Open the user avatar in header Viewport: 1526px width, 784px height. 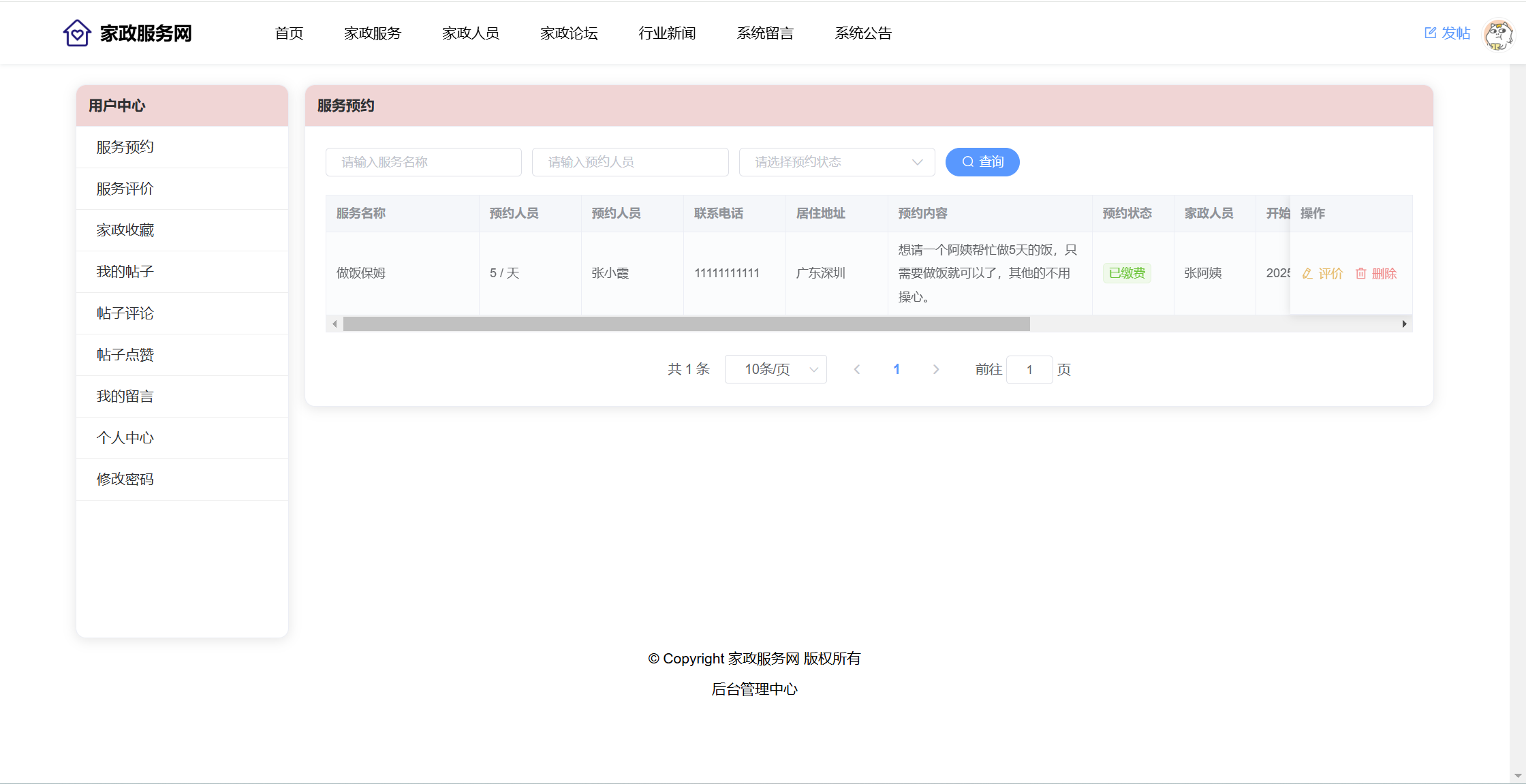point(1498,35)
